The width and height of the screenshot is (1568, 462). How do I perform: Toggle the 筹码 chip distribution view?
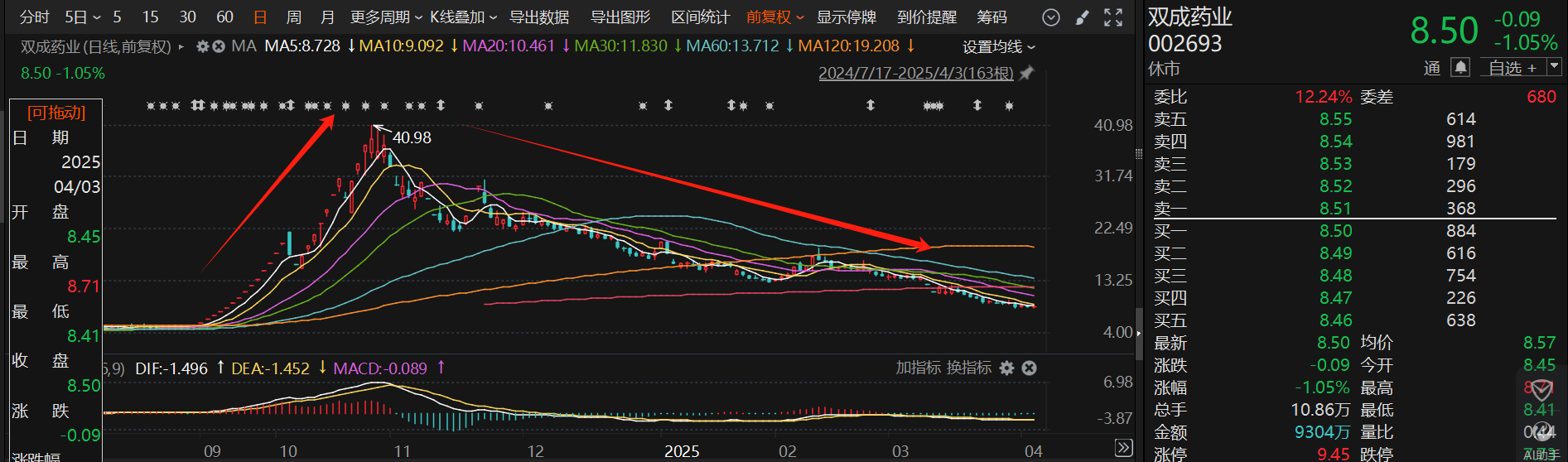tap(991, 17)
